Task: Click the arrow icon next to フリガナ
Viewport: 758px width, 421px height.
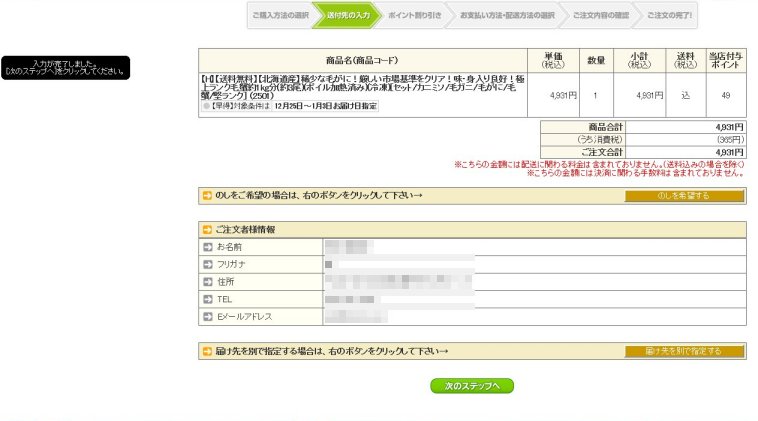Action: [209, 264]
